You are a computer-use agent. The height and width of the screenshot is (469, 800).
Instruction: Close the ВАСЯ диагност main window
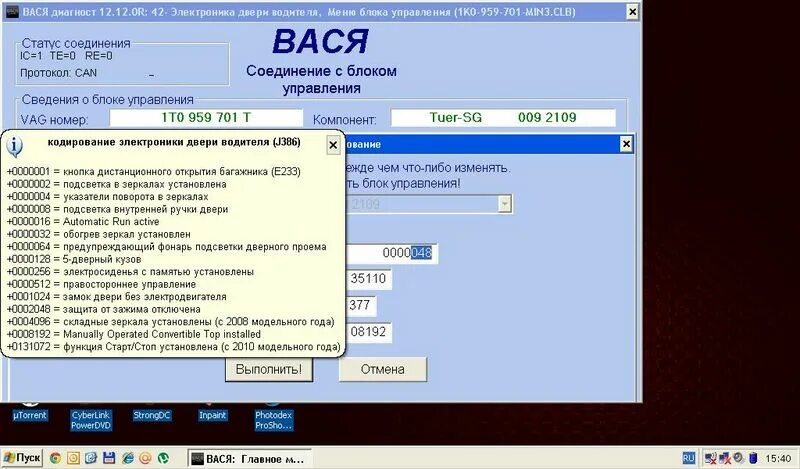632,12
